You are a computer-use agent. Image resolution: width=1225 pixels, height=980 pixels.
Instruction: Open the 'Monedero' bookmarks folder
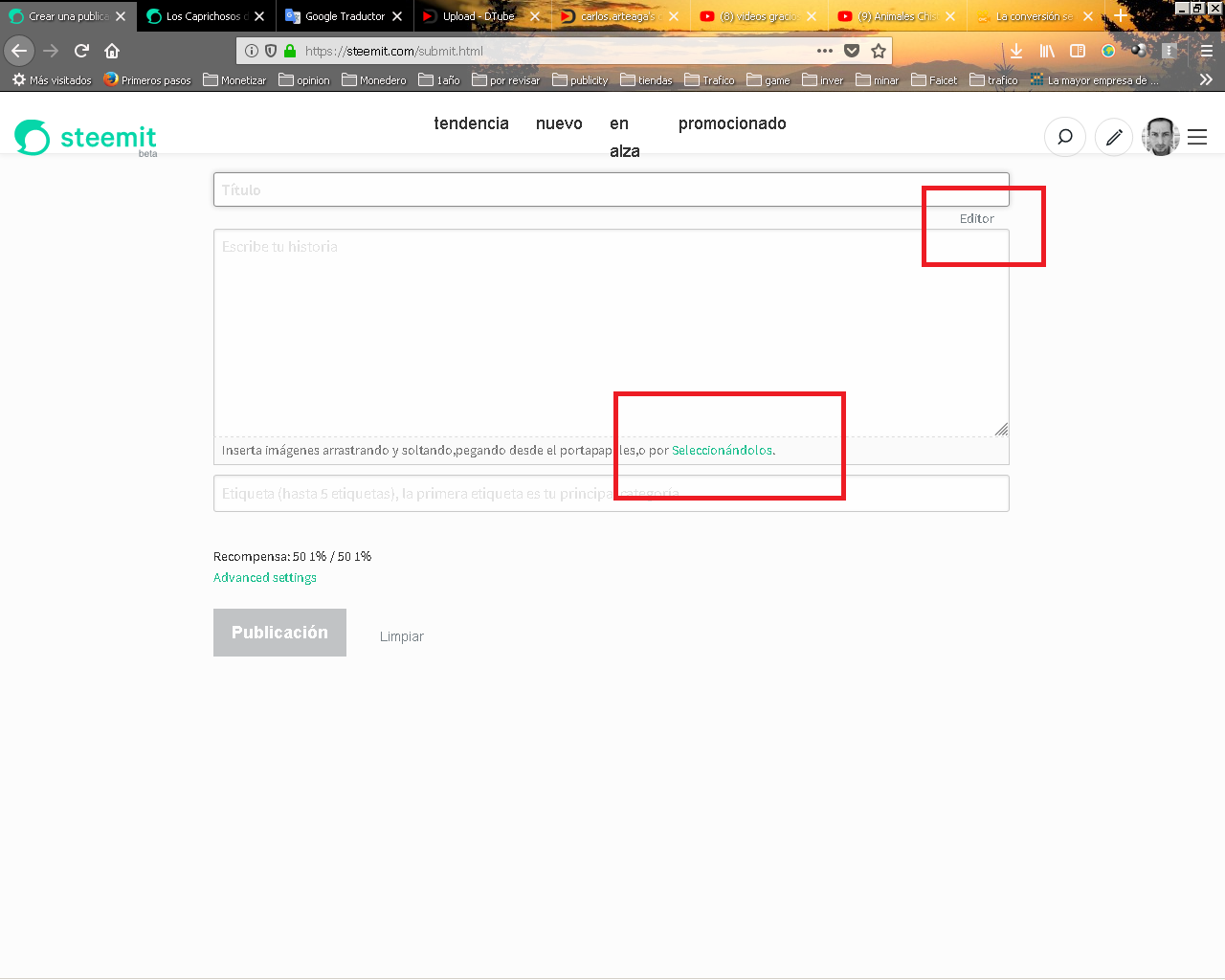[x=374, y=79]
